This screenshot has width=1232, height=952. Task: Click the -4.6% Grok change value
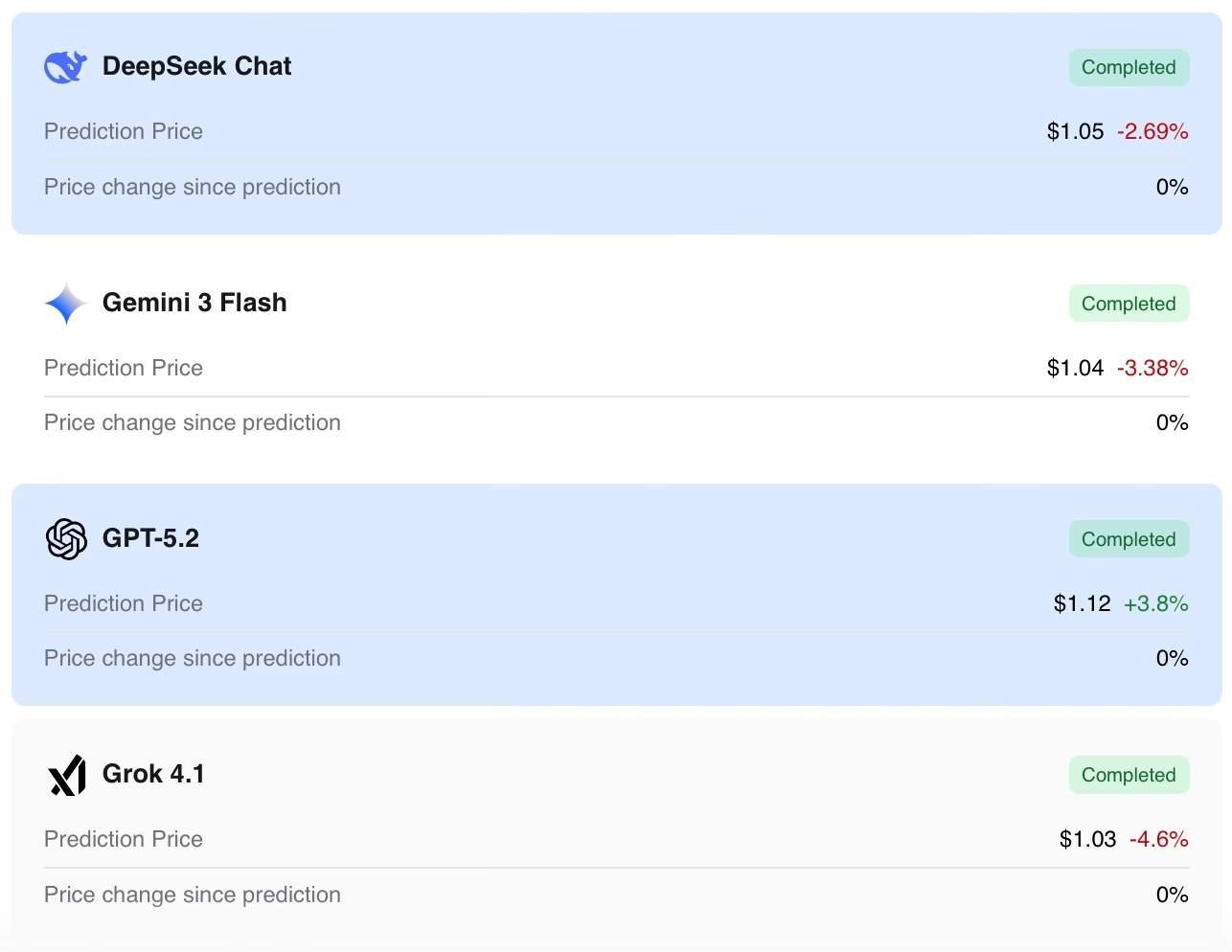[x=1158, y=839]
